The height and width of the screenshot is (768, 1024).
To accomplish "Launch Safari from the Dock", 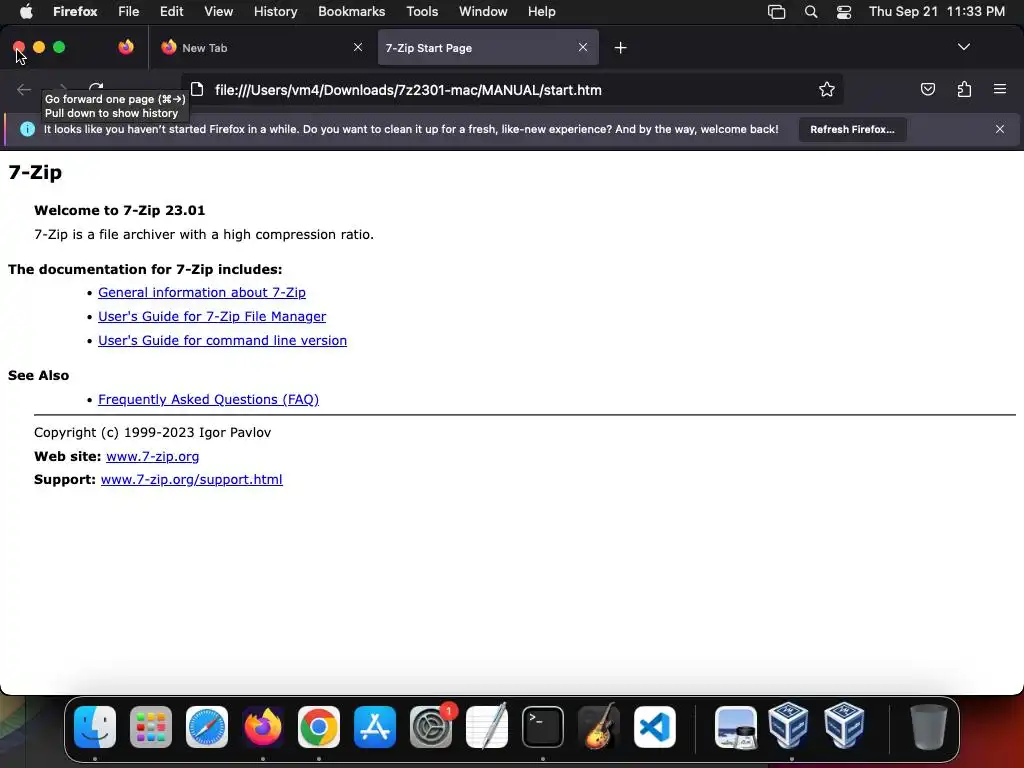I will click(207, 727).
